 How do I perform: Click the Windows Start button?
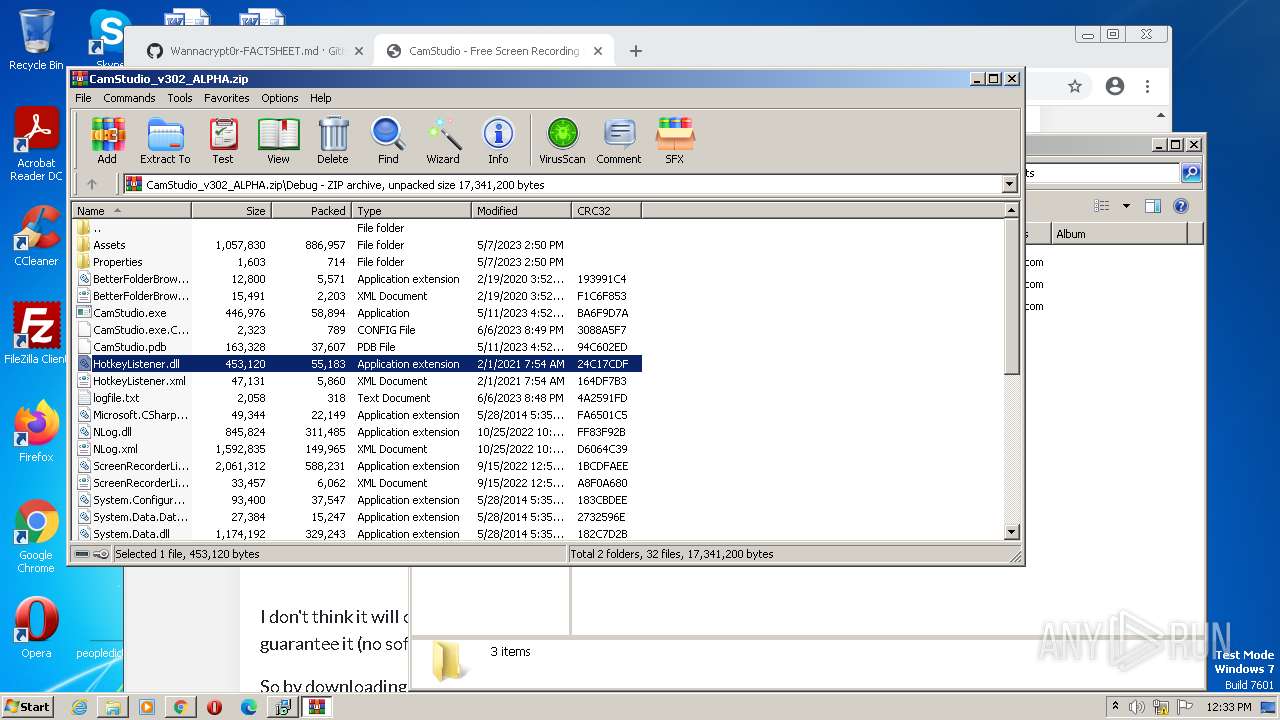click(28, 706)
